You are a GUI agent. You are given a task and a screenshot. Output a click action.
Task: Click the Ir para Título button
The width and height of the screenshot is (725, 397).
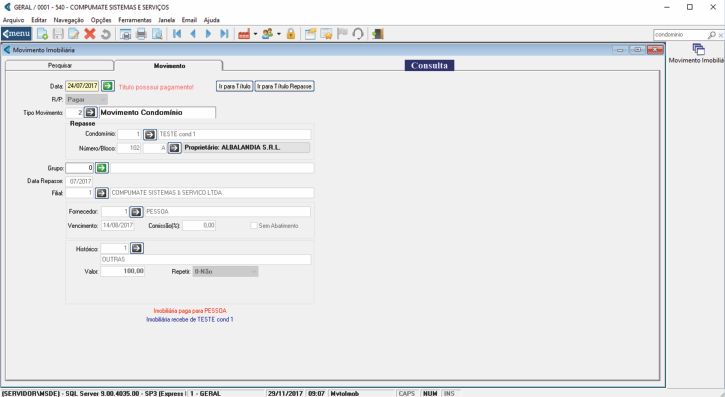234,86
